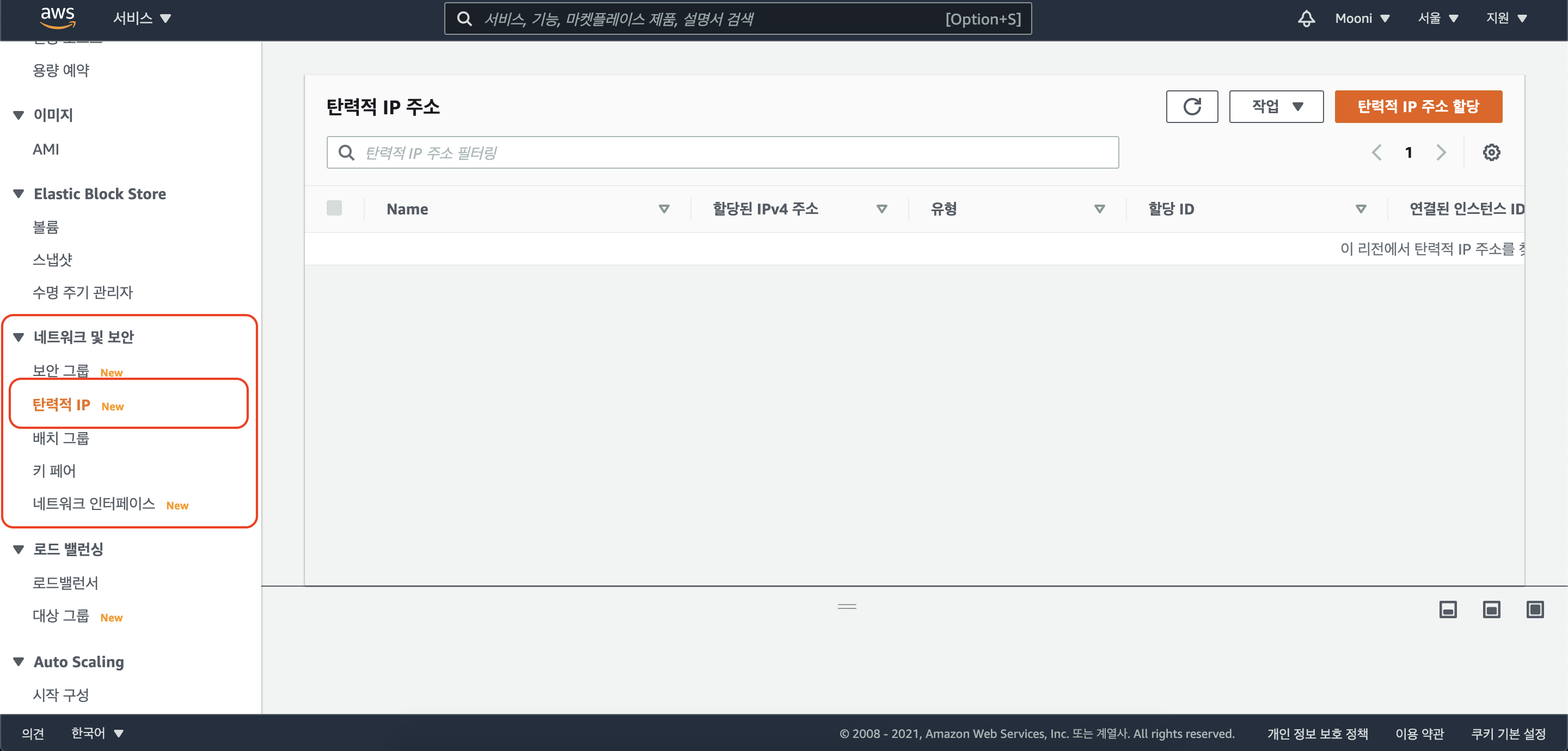Go to previous page arrow
This screenshot has height=751, width=1568.
click(x=1376, y=152)
